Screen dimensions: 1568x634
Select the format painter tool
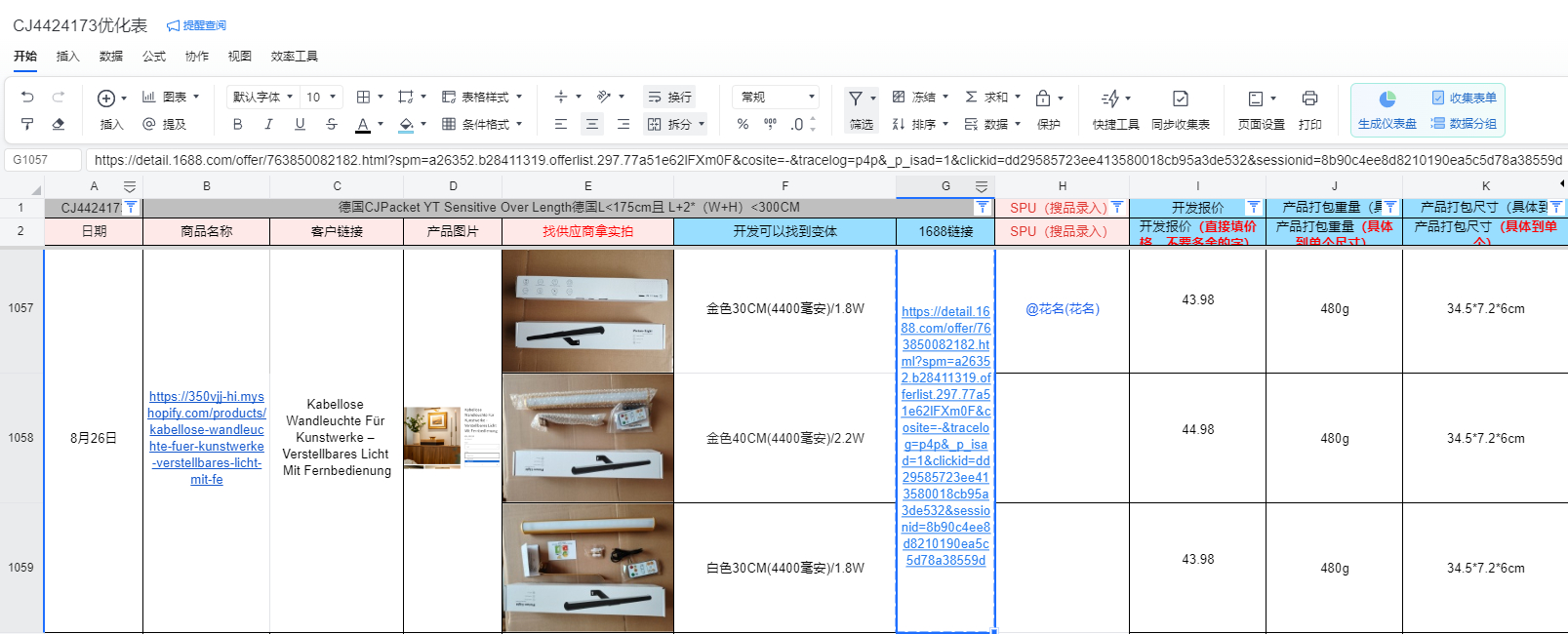(x=27, y=124)
